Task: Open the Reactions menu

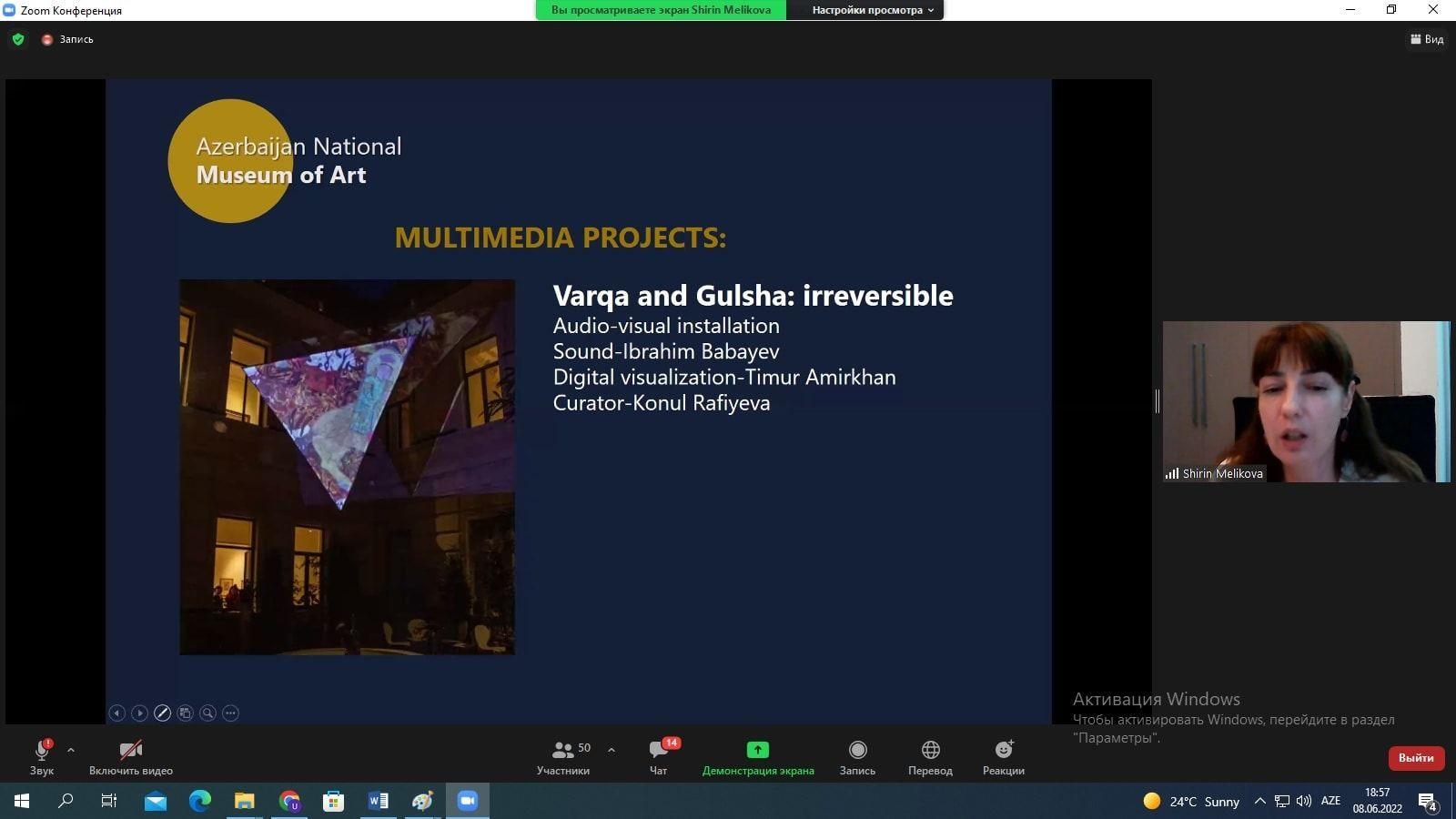Action: (1003, 756)
